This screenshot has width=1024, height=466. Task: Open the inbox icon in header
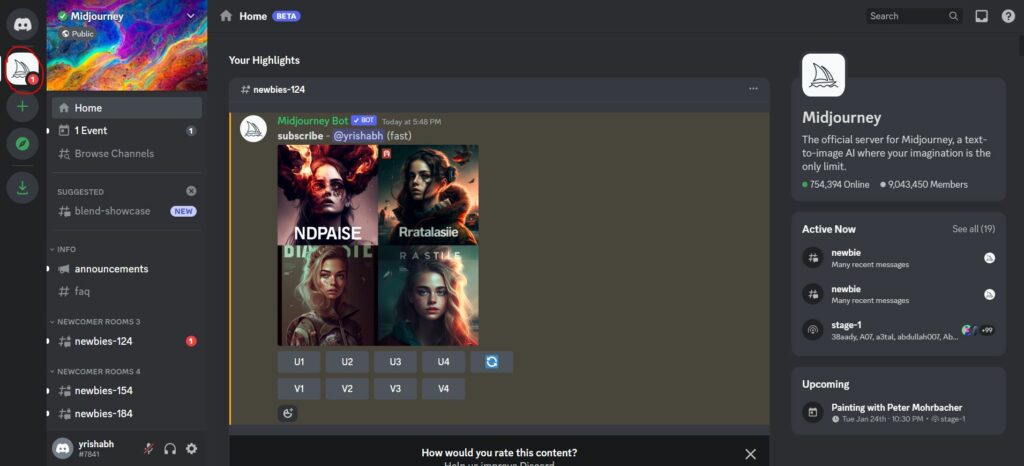982,16
